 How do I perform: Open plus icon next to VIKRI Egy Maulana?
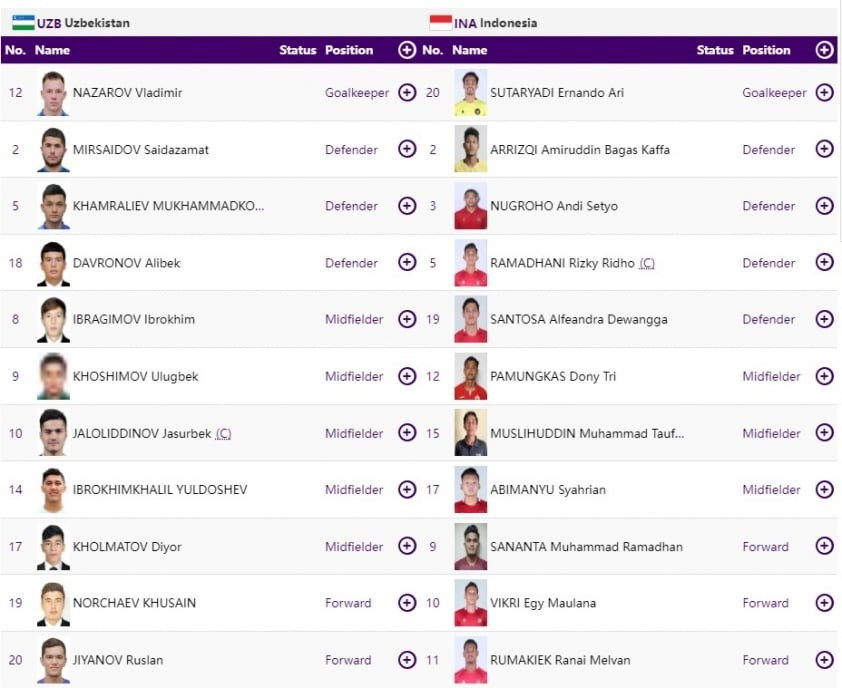(x=824, y=603)
